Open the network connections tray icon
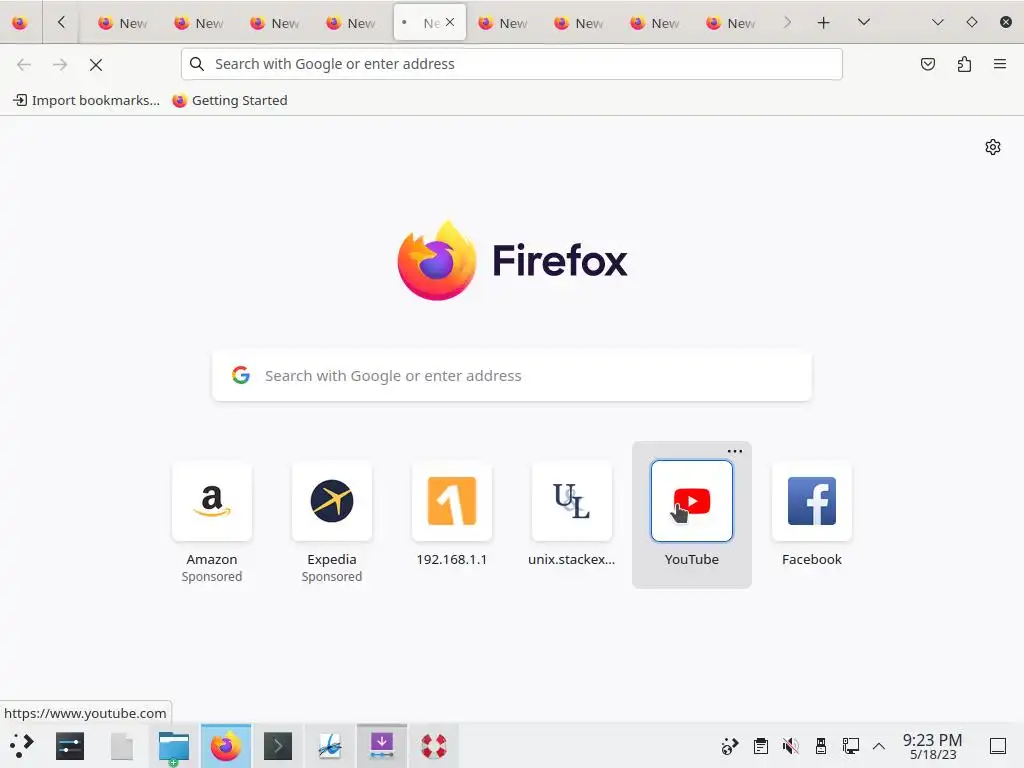Viewport: 1024px width, 768px height. (x=850, y=746)
